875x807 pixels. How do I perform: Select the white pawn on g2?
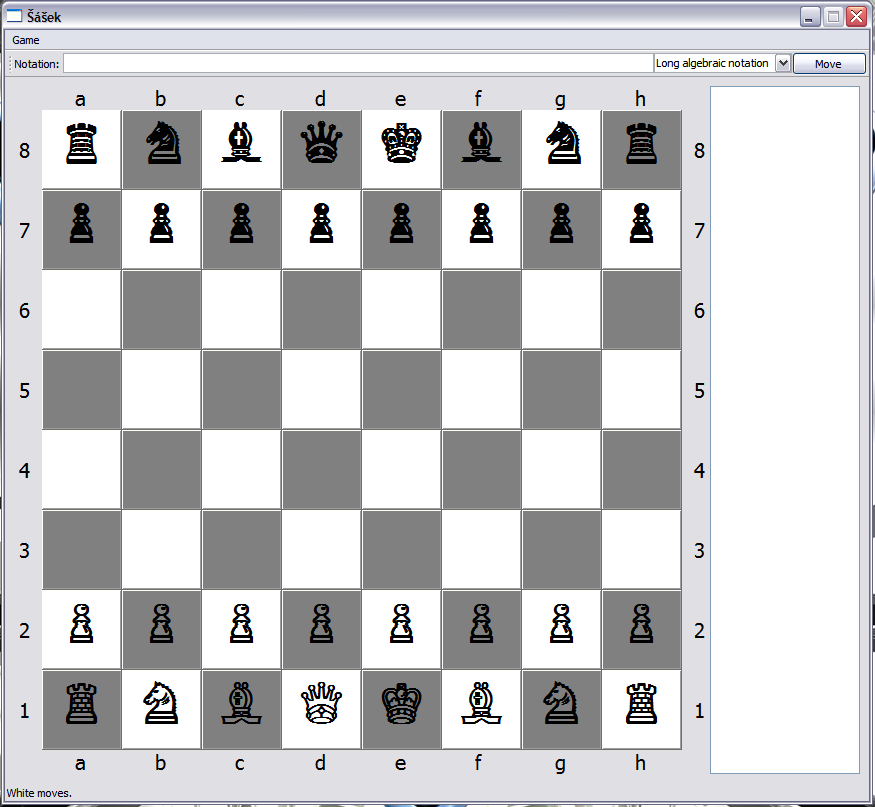pos(561,623)
